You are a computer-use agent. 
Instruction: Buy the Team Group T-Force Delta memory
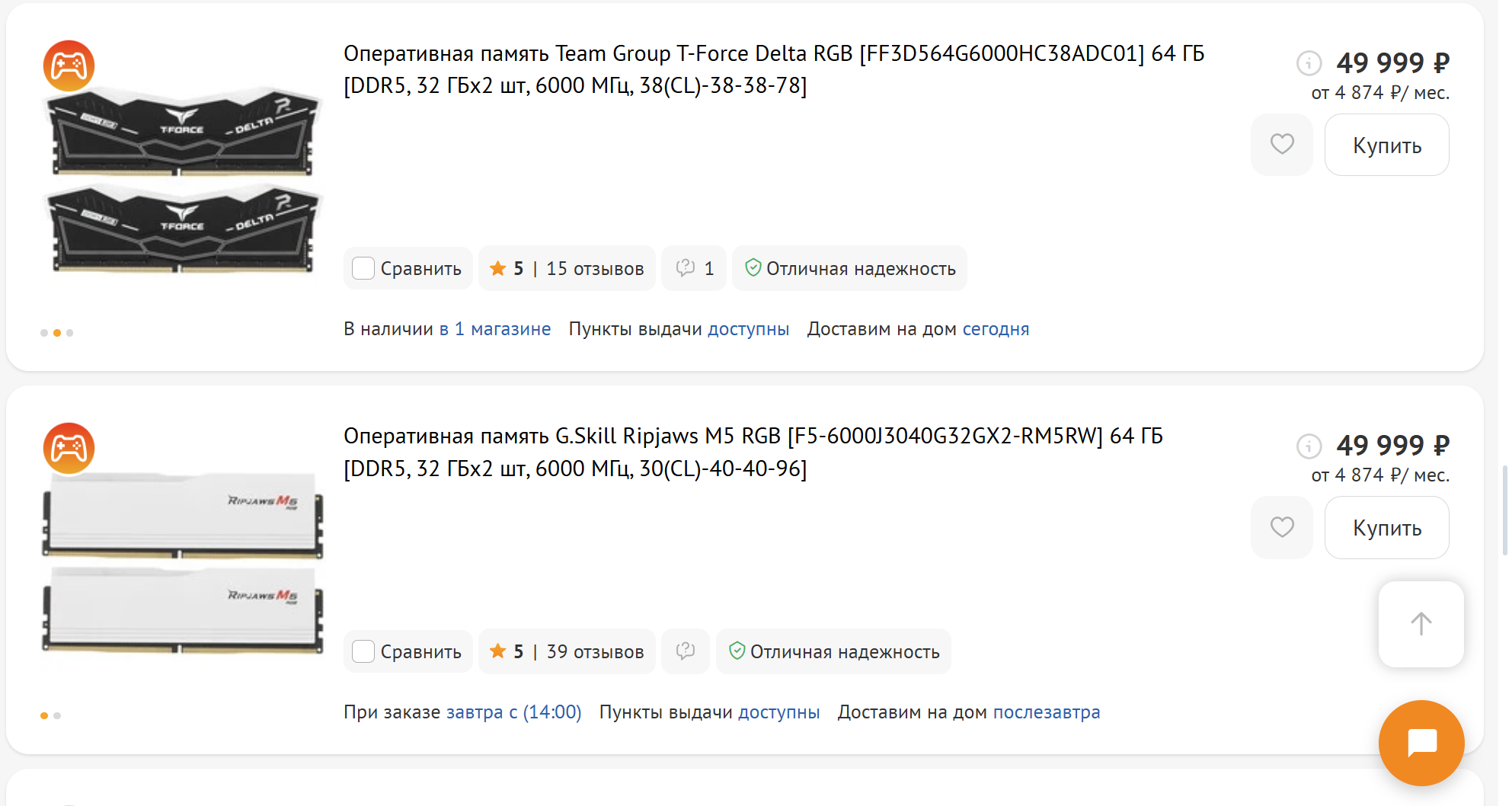[1386, 145]
